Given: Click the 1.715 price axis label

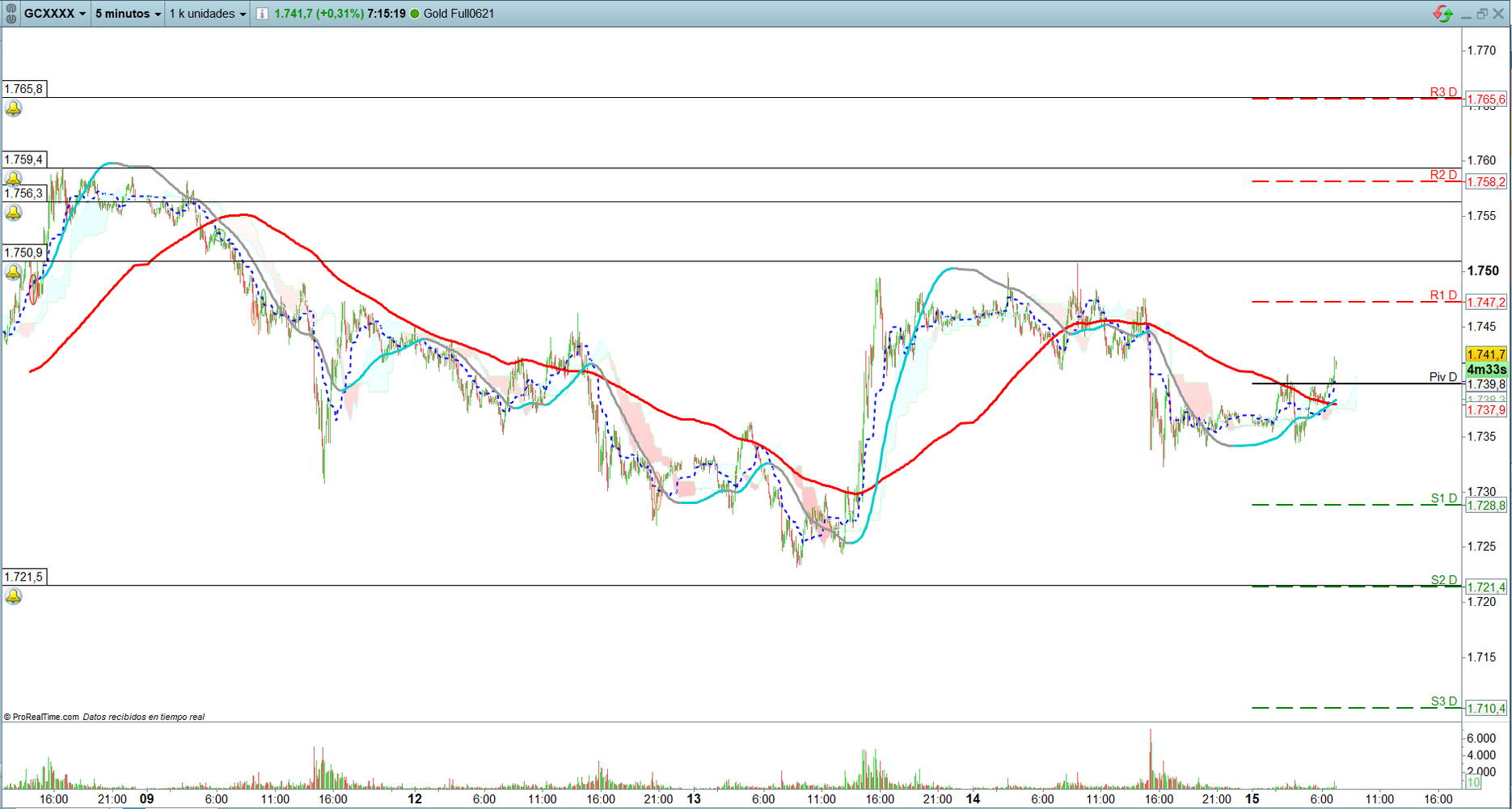Looking at the screenshot, I should tap(1481, 657).
